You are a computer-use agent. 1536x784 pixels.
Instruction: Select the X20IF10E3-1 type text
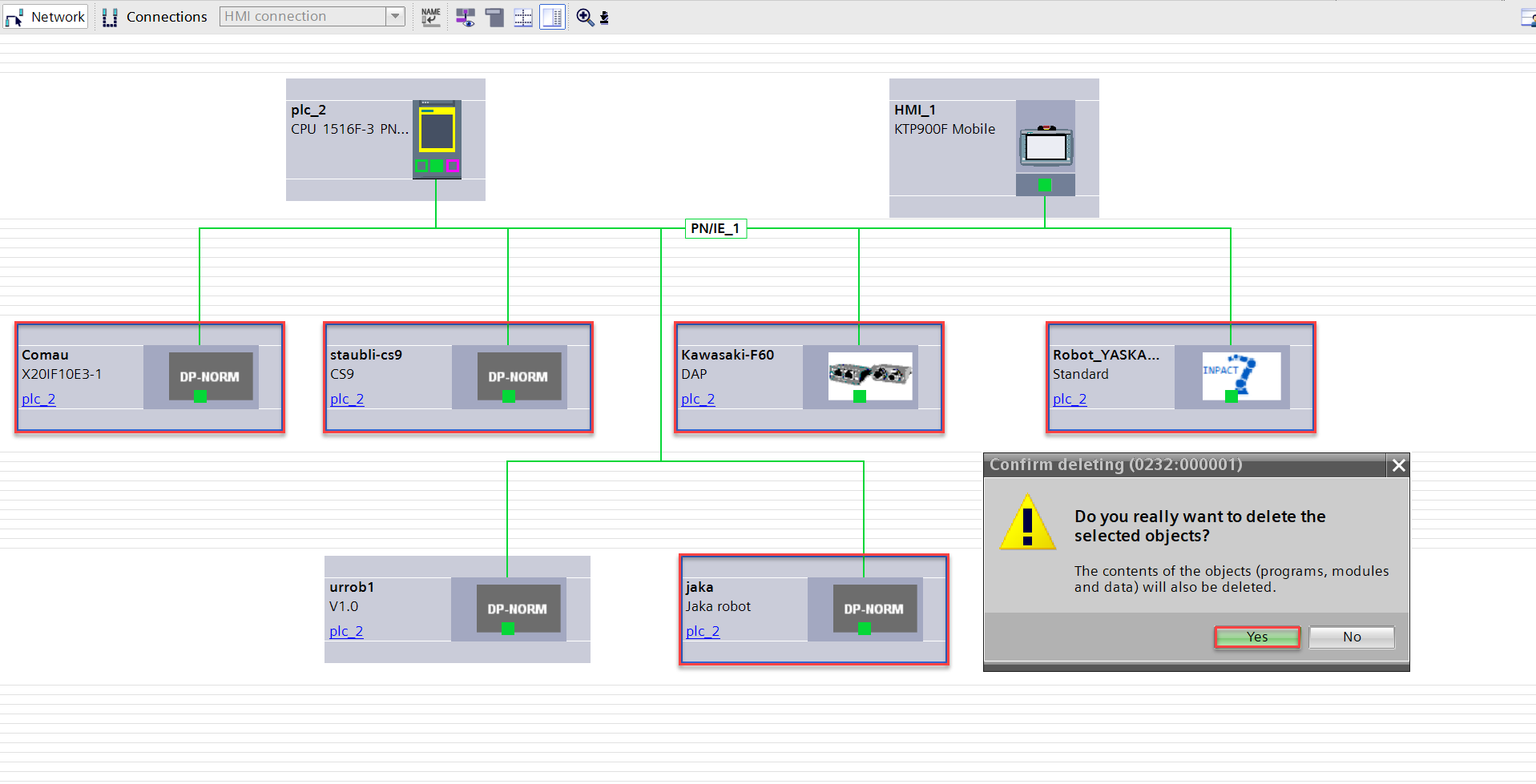[x=62, y=374]
